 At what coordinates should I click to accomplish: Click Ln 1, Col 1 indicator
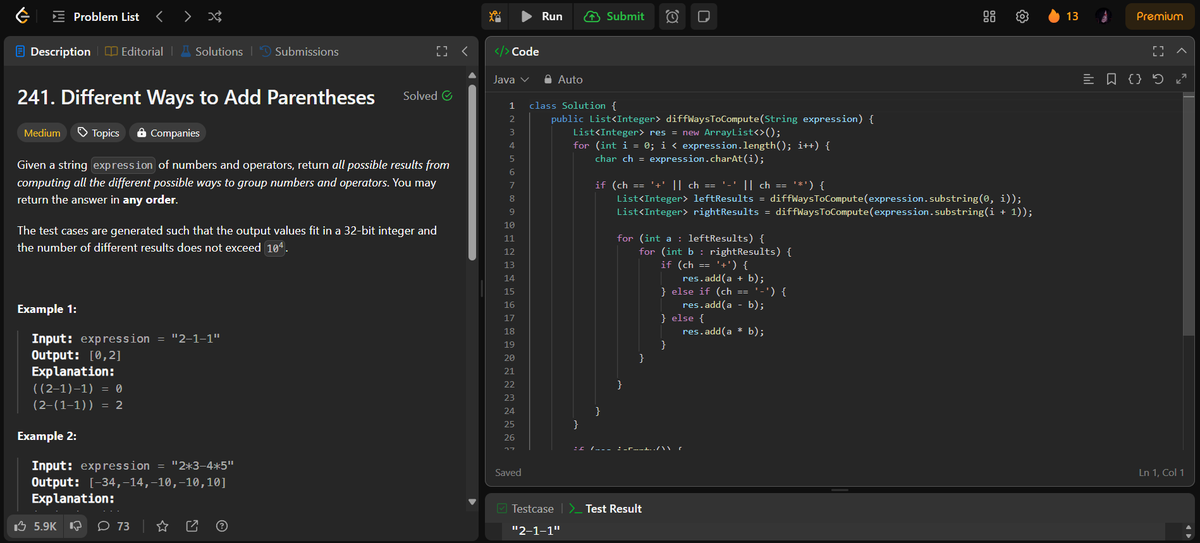[x=1161, y=472]
